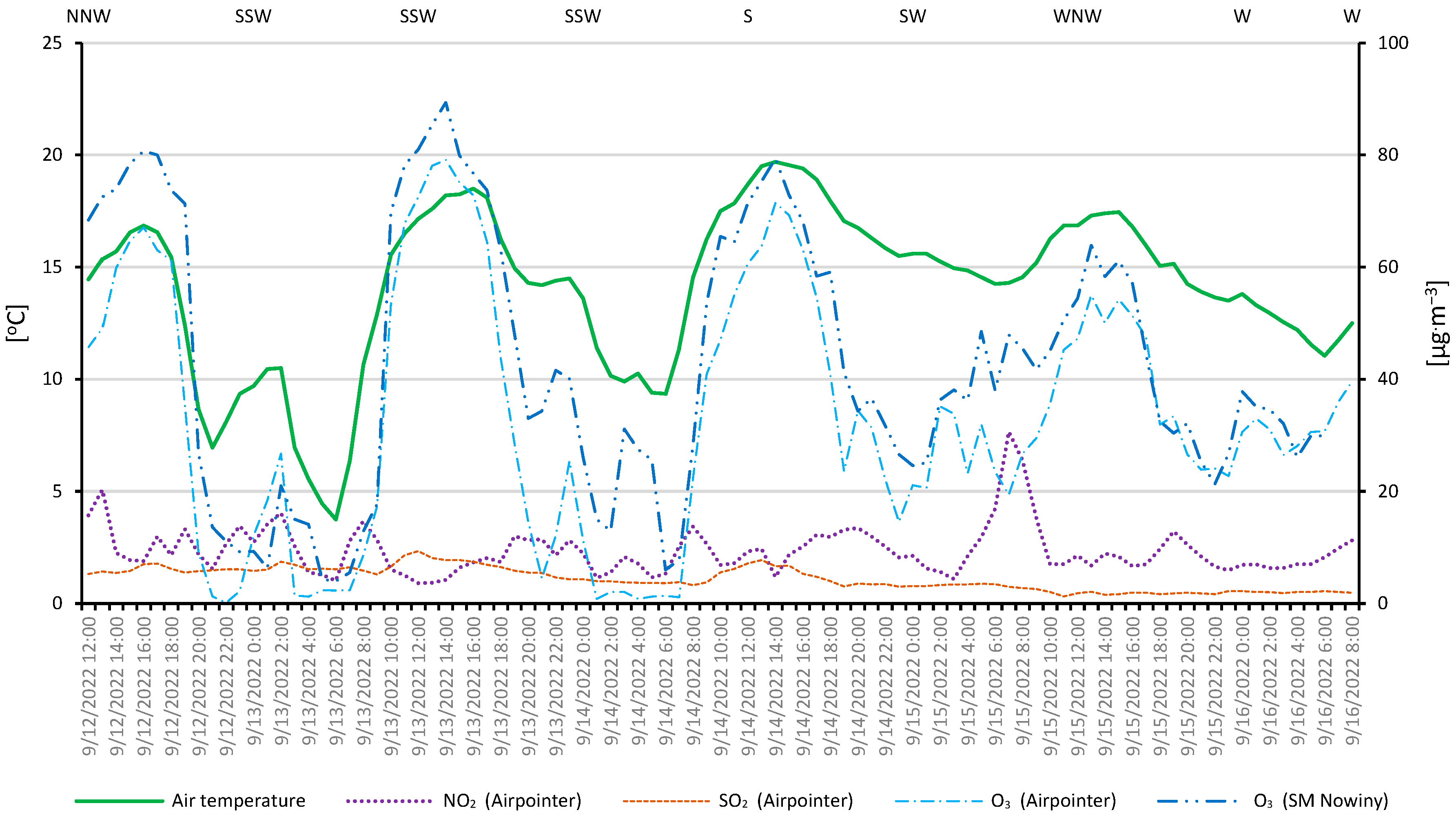The image size is (1456, 819).
Task: Click the S wind direction label
Action: click(x=748, y=16)
